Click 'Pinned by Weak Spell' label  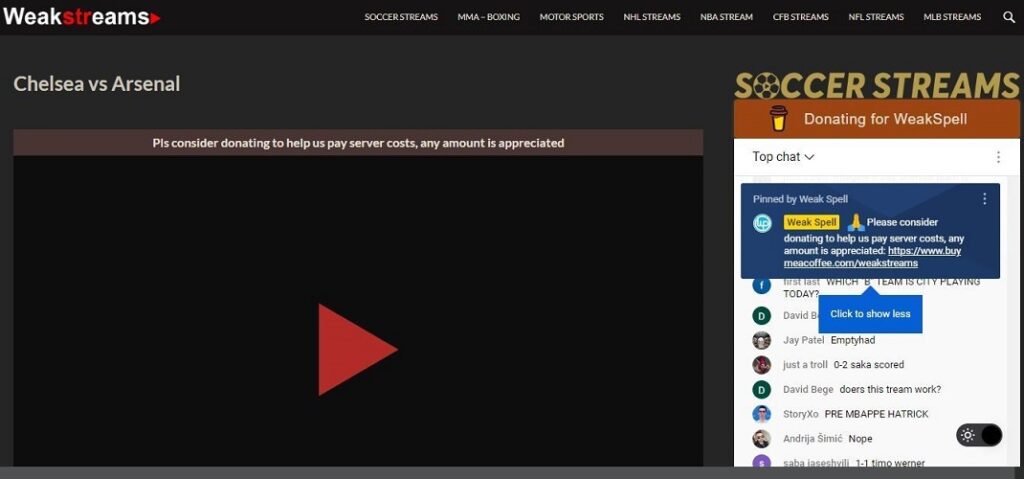[x=801, y=199]
